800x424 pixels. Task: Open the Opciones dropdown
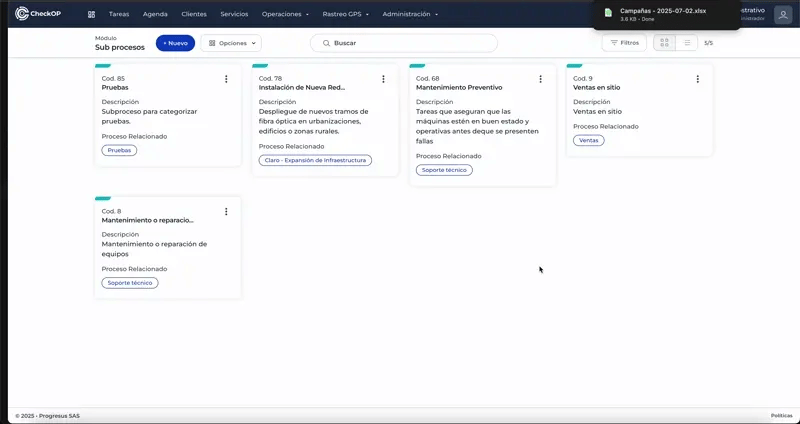click(x=231, y=43)
